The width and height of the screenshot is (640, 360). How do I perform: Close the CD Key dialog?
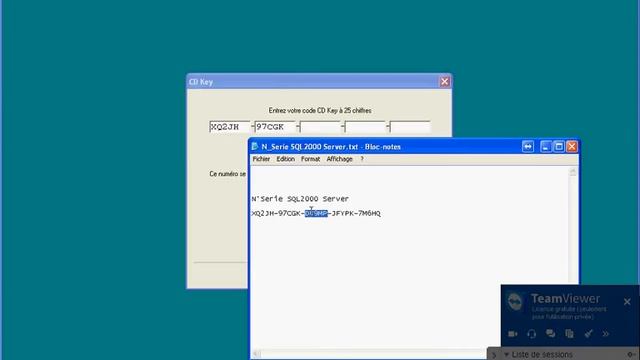tap(444, 82)
